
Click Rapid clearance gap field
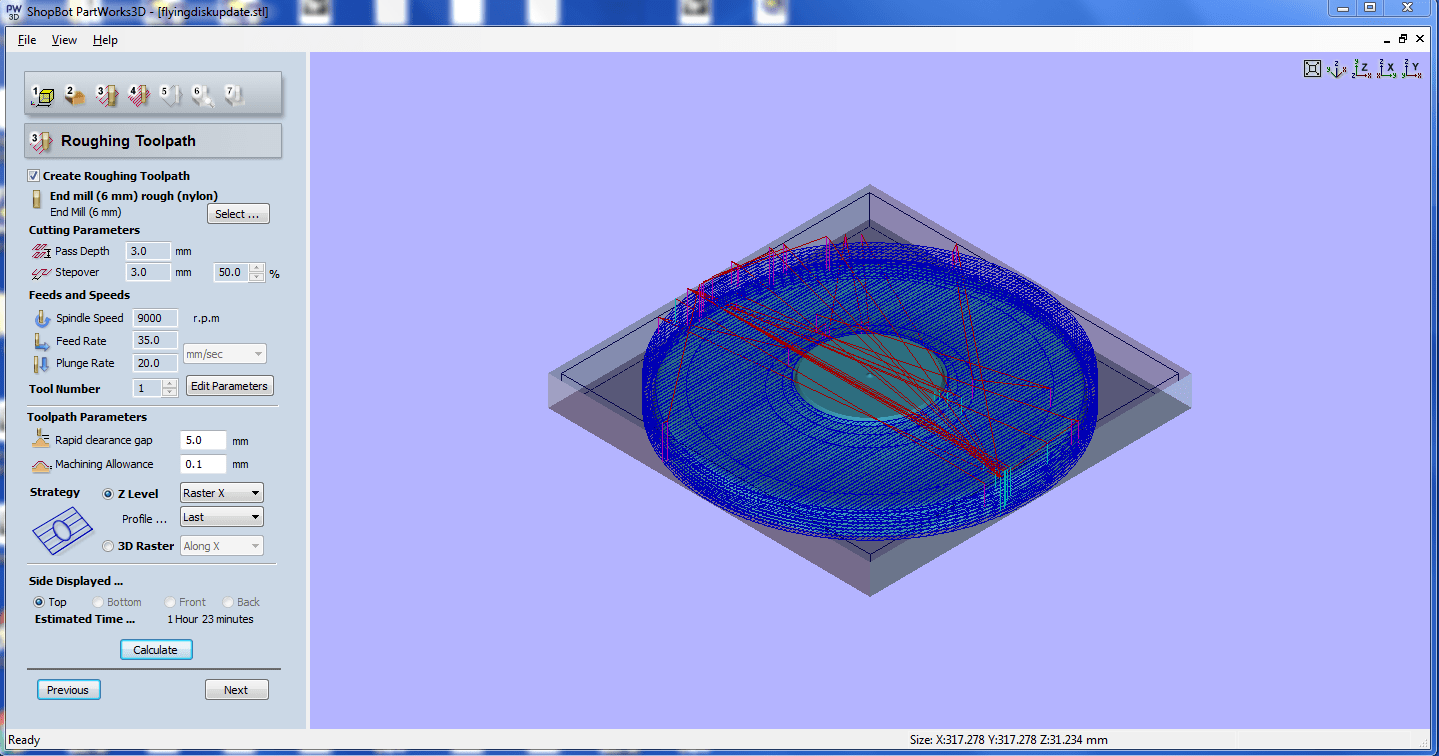pos(204,440)
